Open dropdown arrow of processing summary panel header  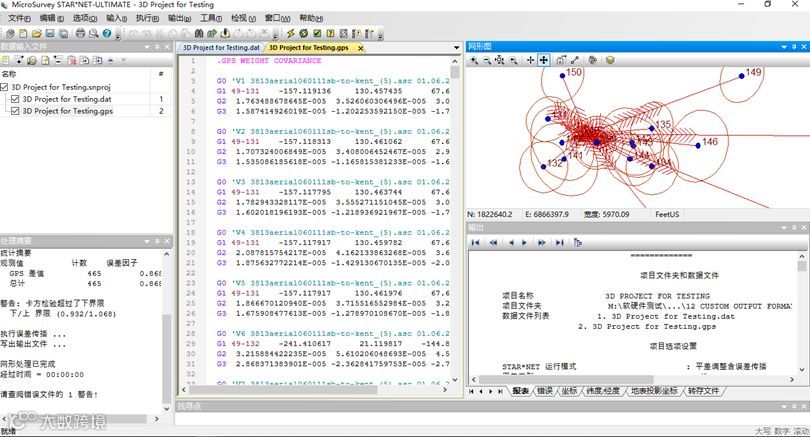148,241
